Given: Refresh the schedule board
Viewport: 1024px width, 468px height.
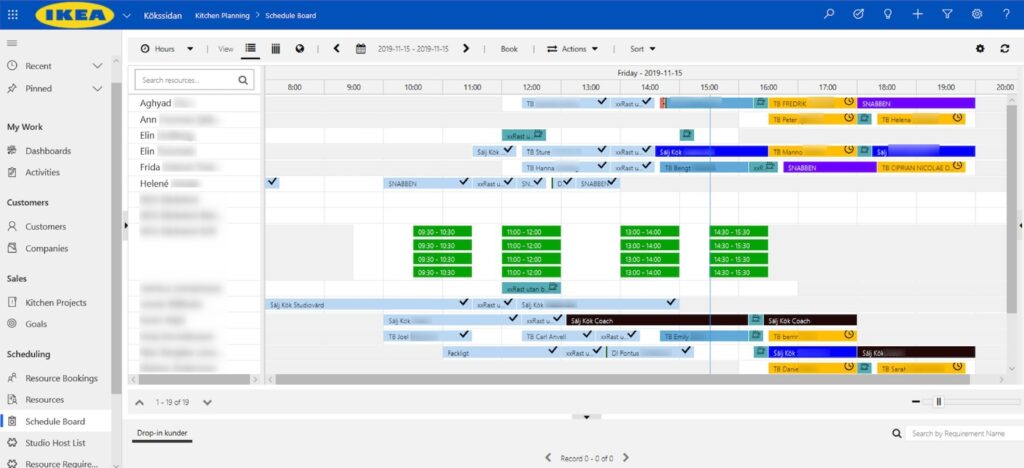Looking at the screenshot, I should [1004, 48].
